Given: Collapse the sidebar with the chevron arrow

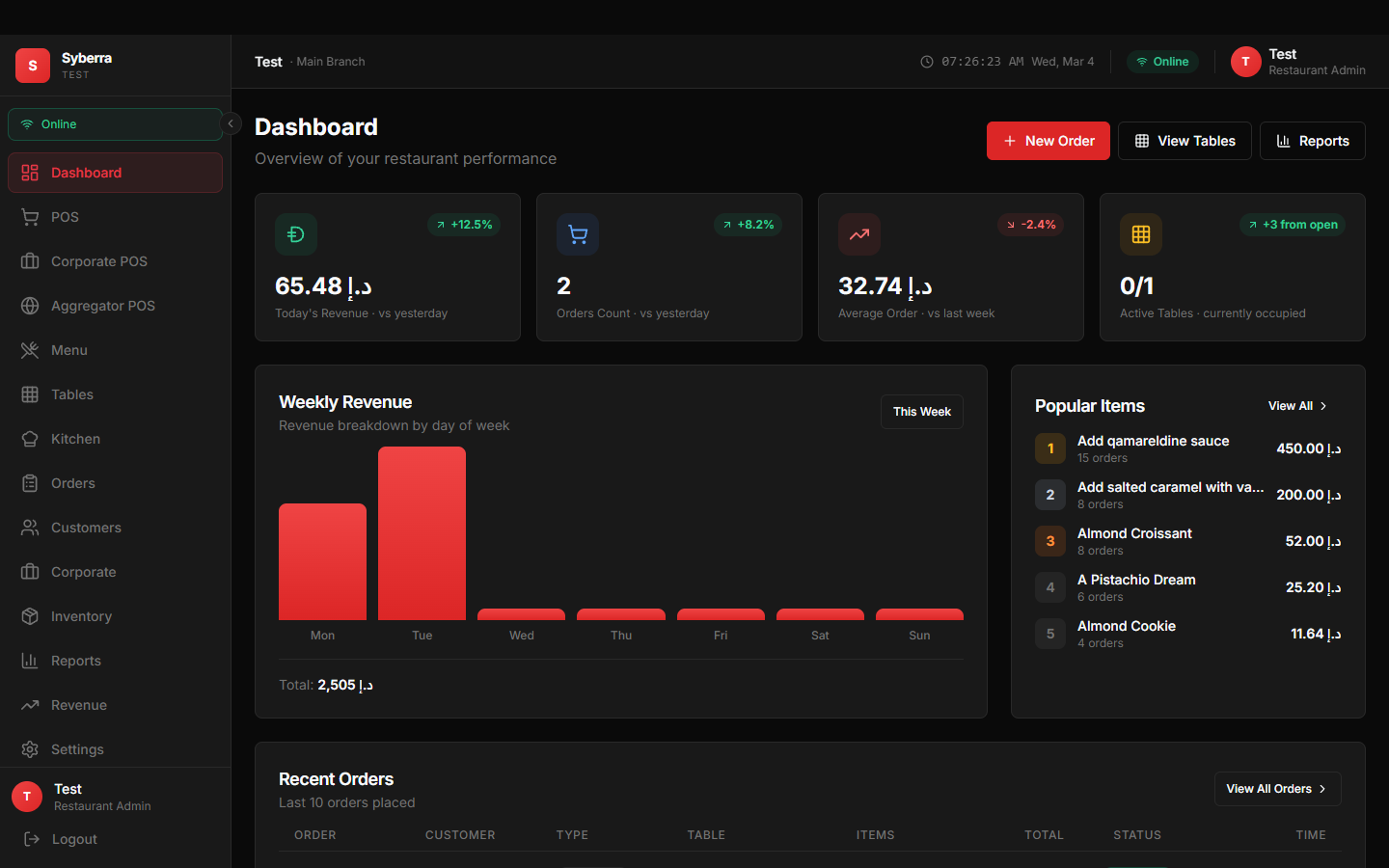Looking at the screenshot, I should coord(231,123).
